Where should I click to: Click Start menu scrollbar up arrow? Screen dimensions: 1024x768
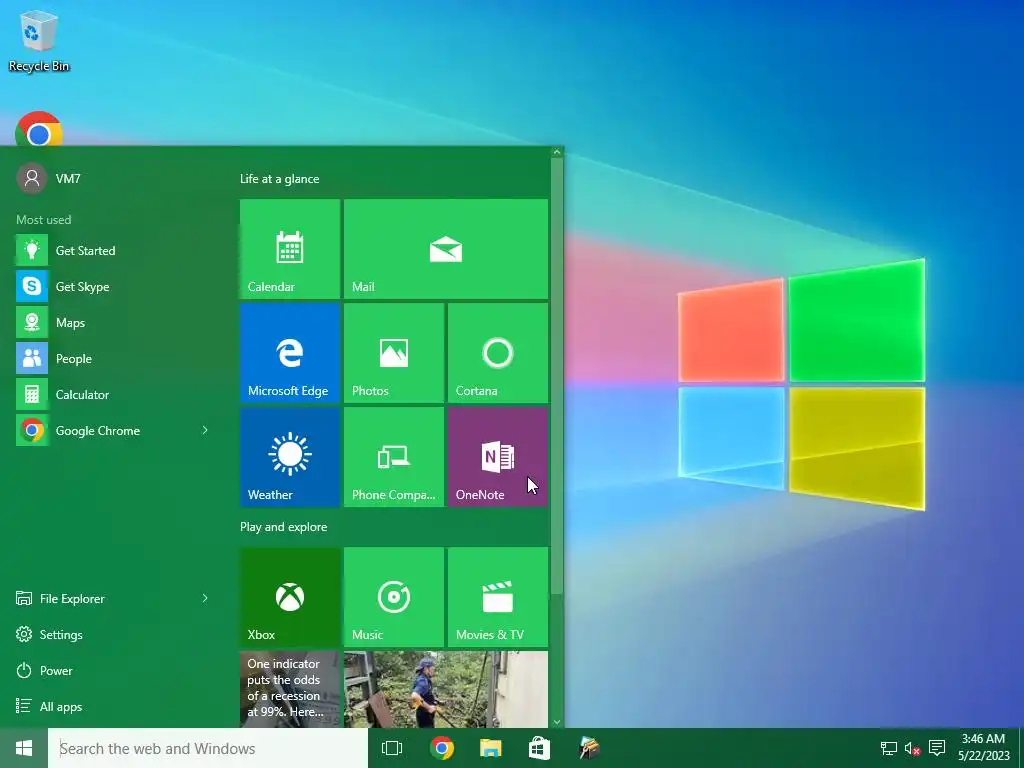[556, 152]
